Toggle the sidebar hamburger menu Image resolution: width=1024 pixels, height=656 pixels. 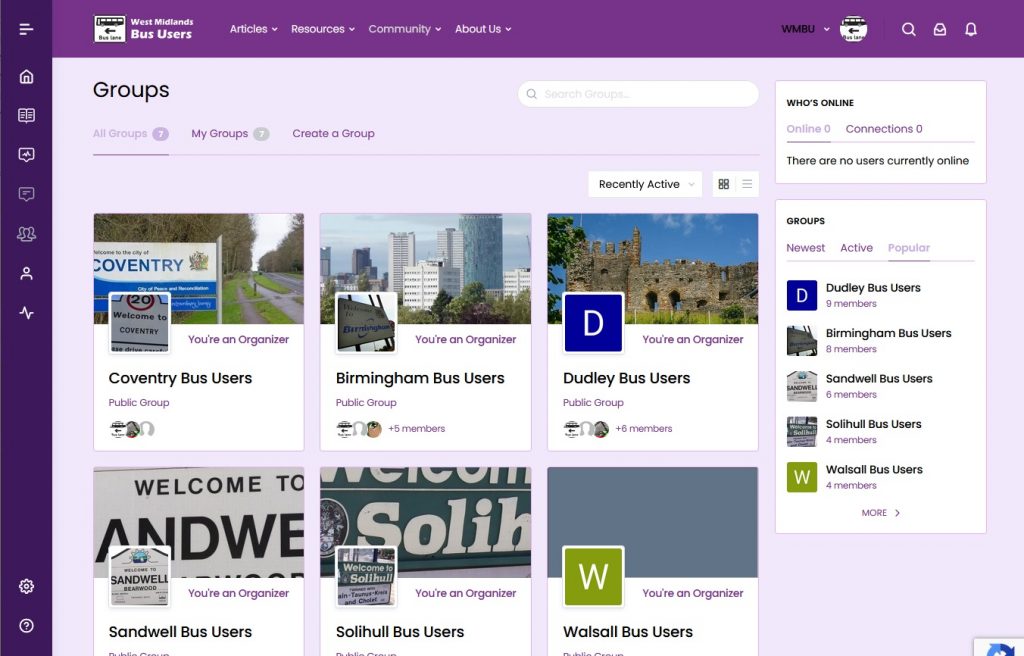(26, 29)
